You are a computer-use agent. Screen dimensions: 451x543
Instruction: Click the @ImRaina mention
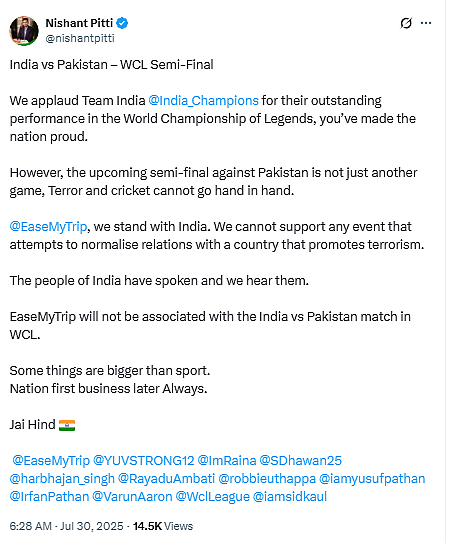click(227, 461)
